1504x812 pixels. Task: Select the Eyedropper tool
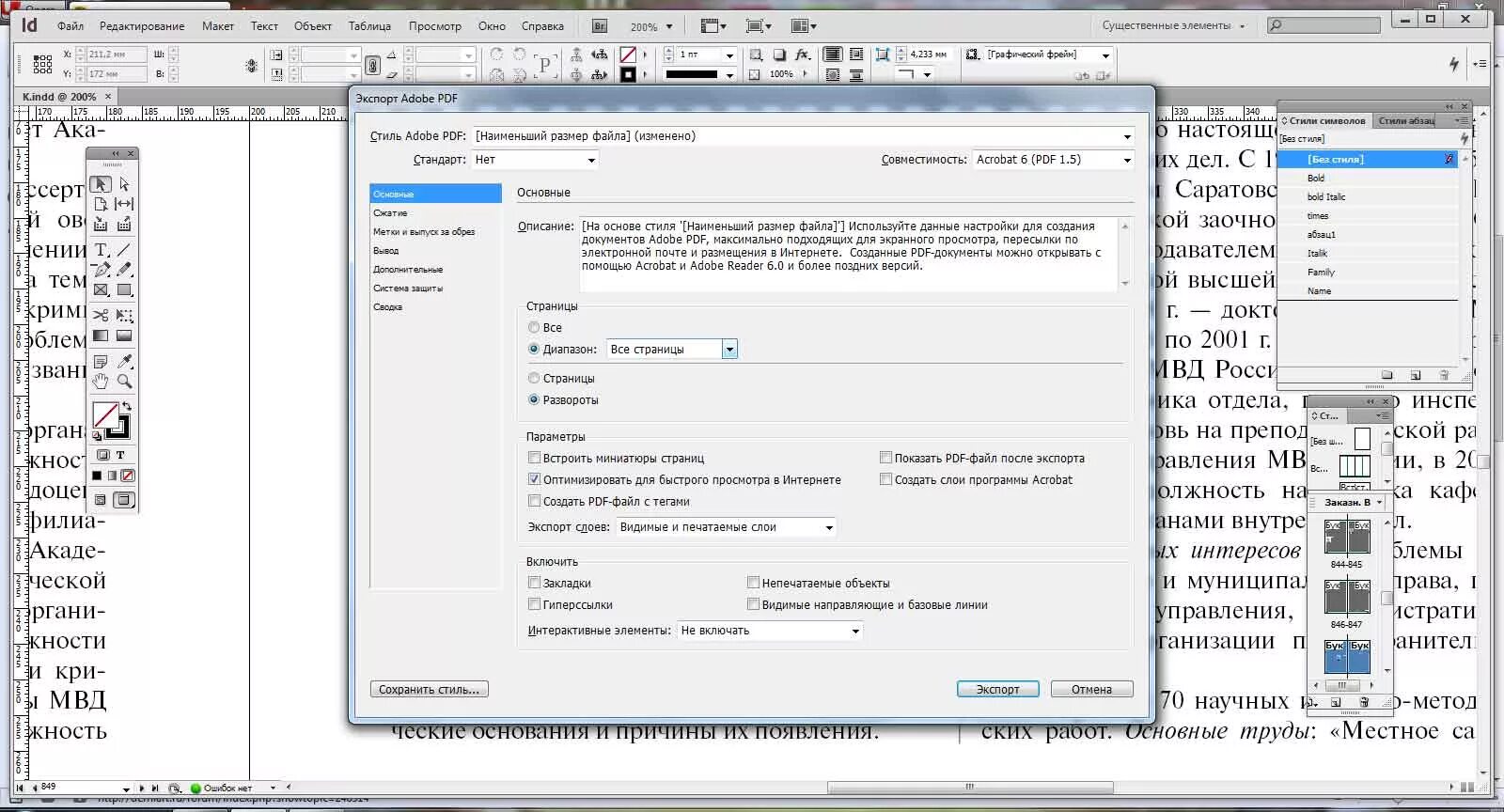(x=124, y=361)
